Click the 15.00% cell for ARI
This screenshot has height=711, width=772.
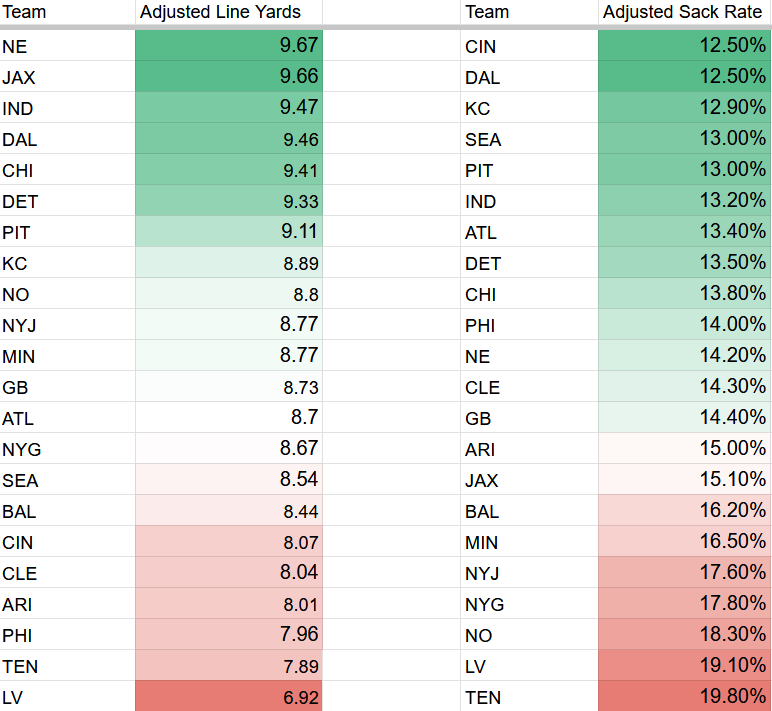click(683, 449)
